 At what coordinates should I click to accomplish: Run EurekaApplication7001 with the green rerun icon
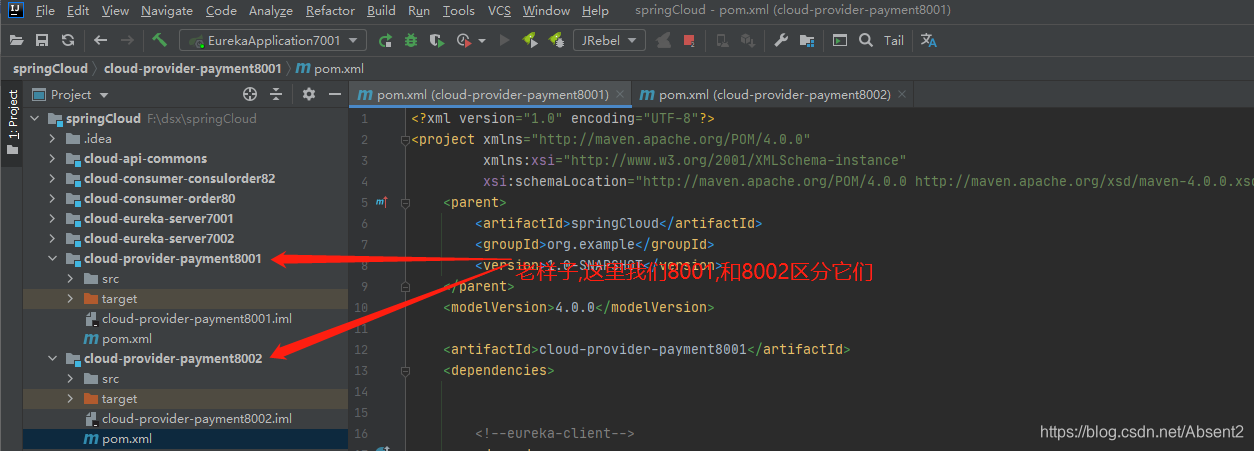pos(385,40)
